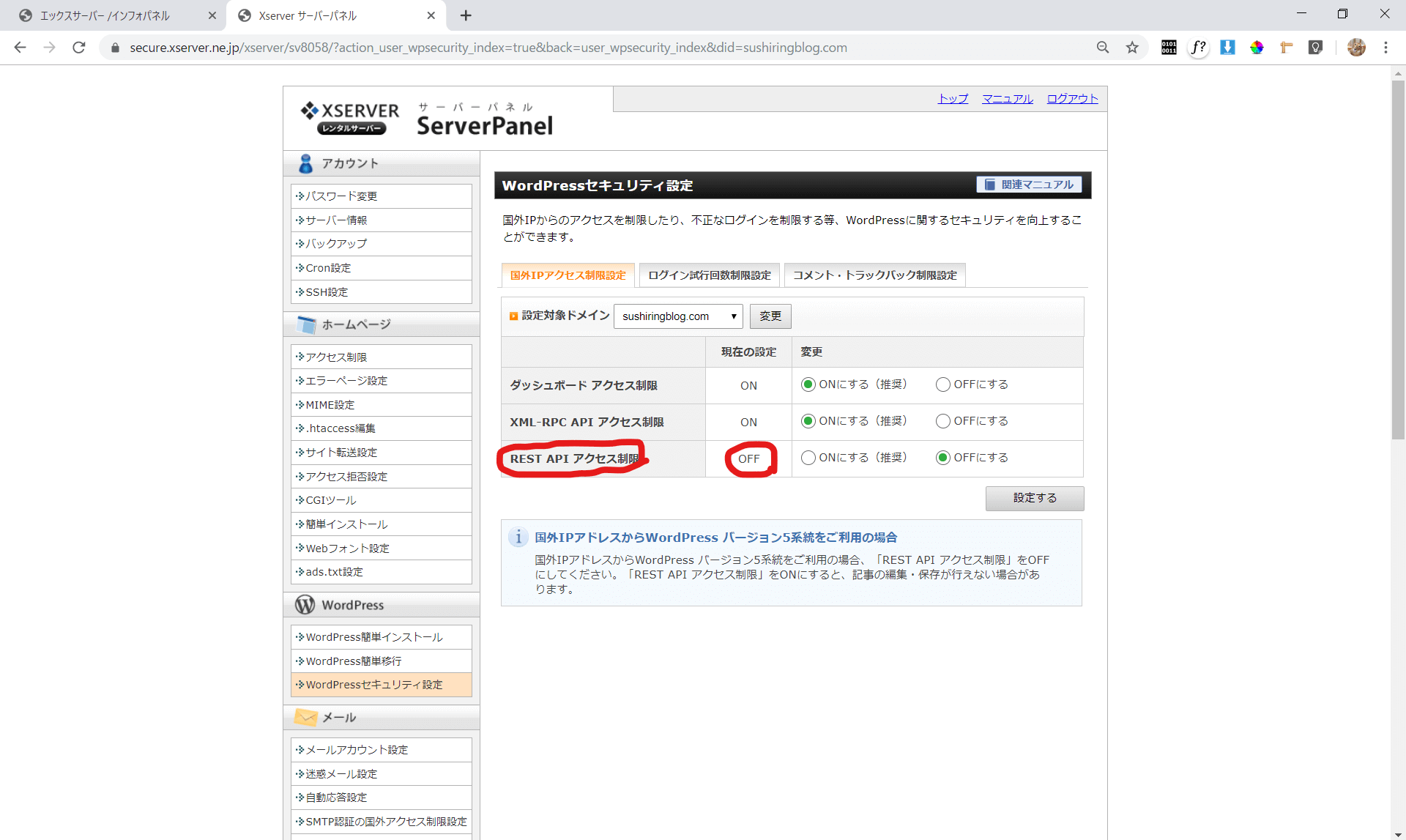Screen dimensions: 1406x840
Task: Switch to ログイン試行回数制限設定 tab
Action: (x=709, y=275)
